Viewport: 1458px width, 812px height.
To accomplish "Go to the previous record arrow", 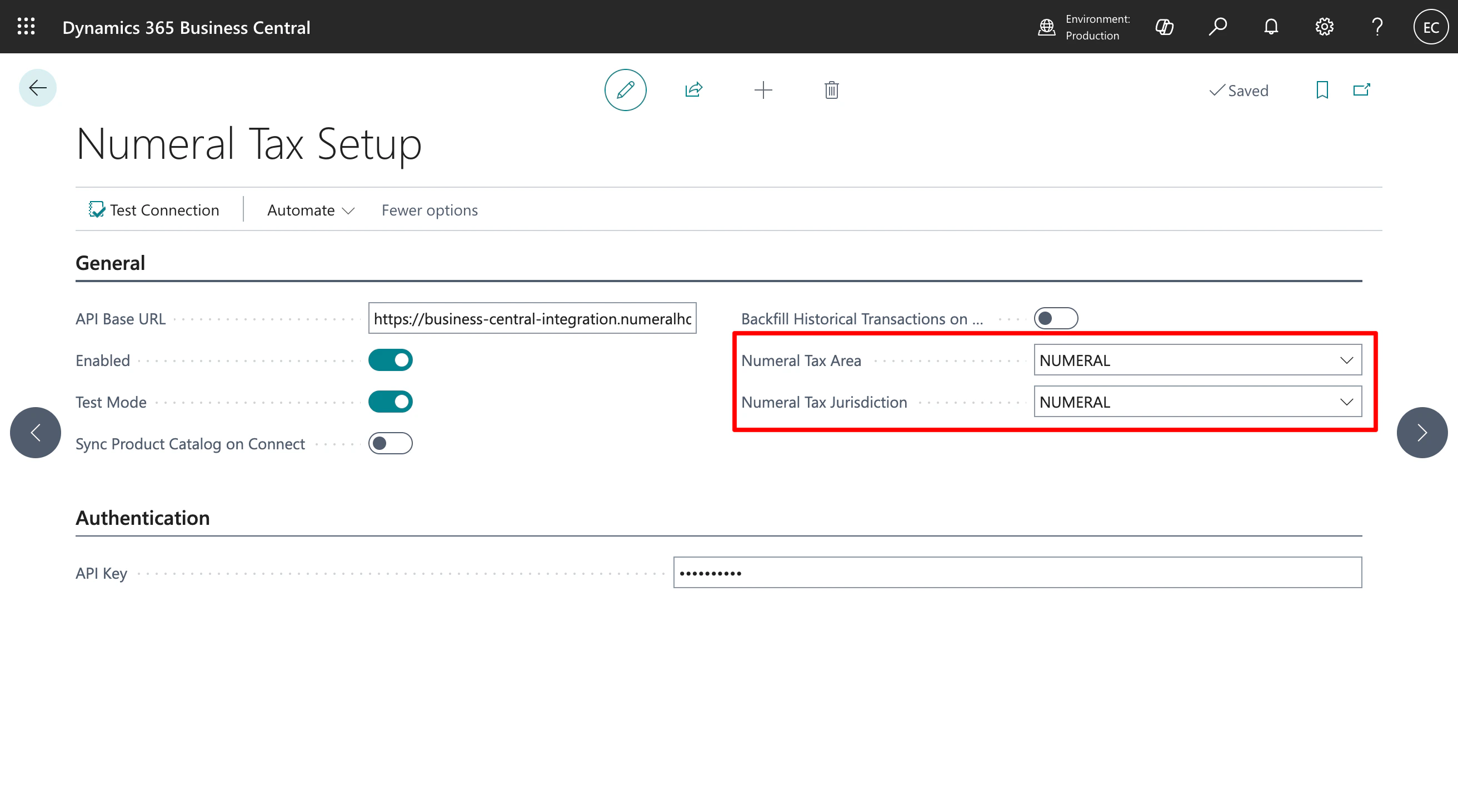I will click(x=36, y=432).
